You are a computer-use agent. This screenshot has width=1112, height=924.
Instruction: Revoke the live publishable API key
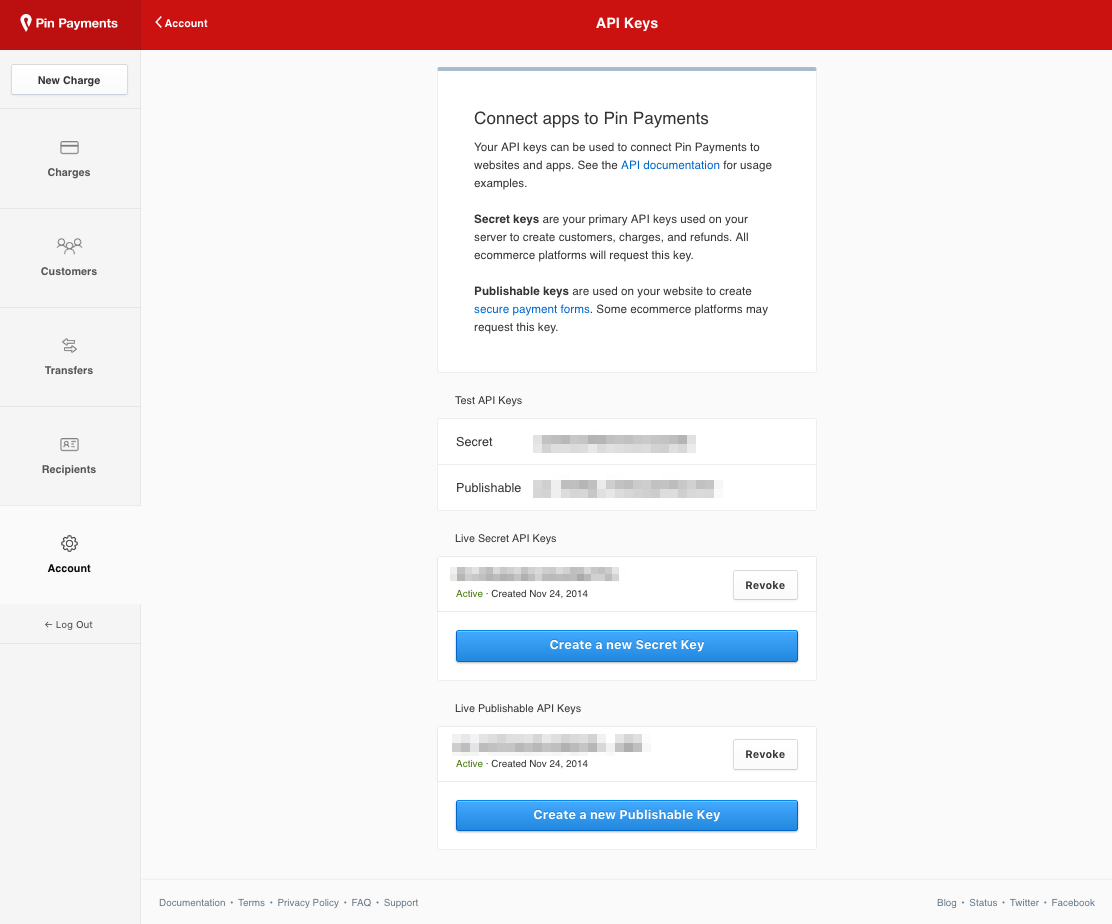tap(765, 755)
